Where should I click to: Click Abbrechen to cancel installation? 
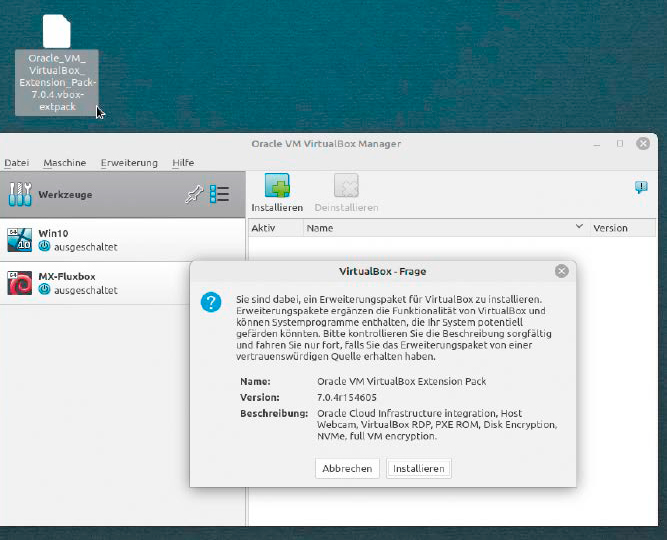[x=347, y=469]
